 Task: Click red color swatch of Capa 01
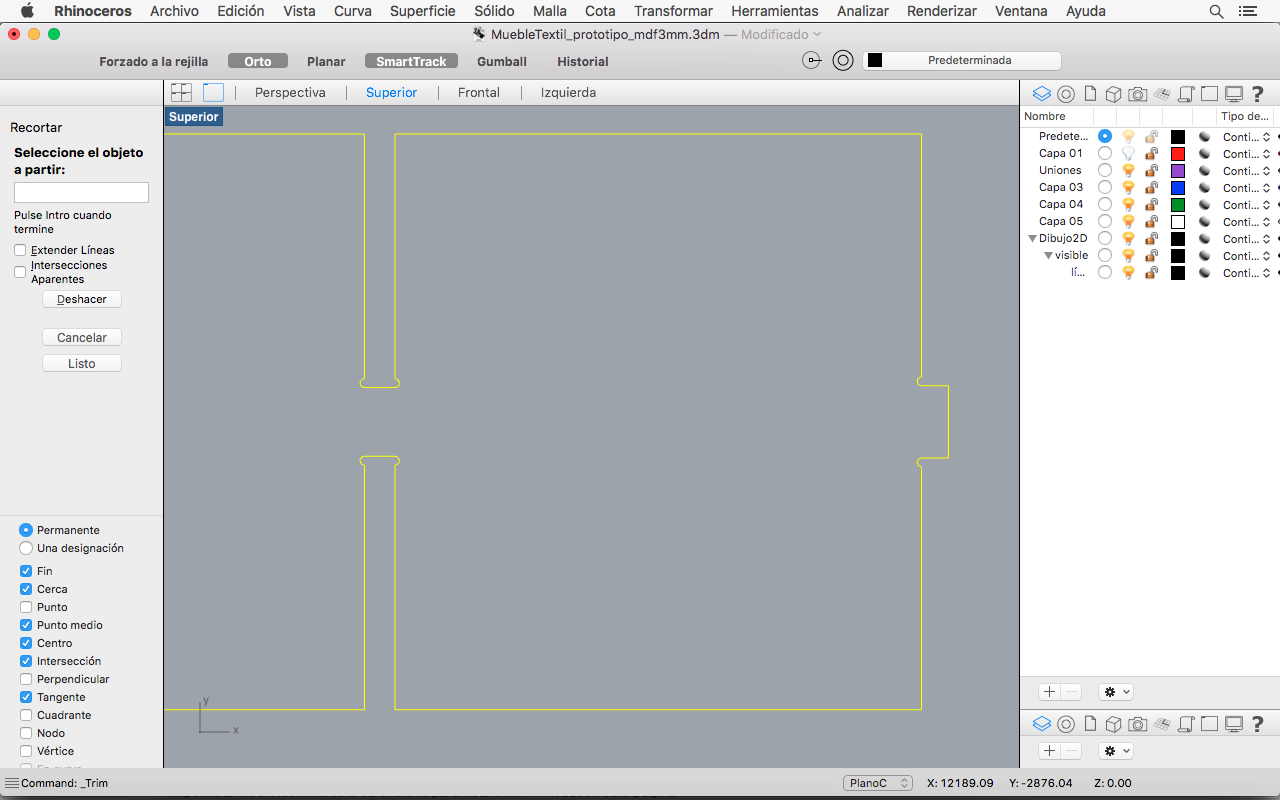[x=1178, y=153]
